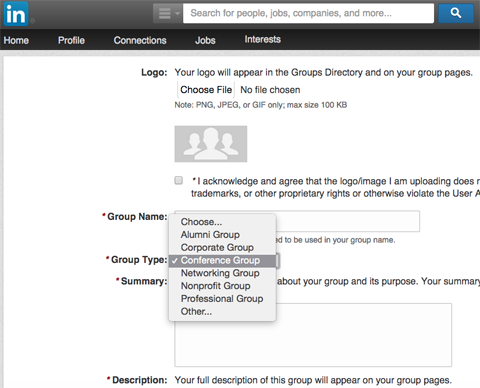
Task: Focus the search for people field
Action: (x=308, y=13)
